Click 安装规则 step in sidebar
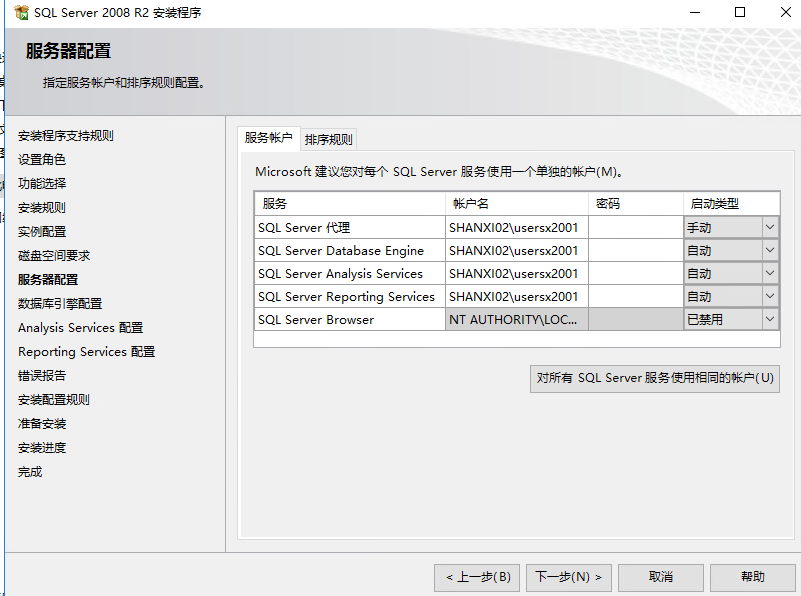The image size is (801, 596). [x=42, y=208]
